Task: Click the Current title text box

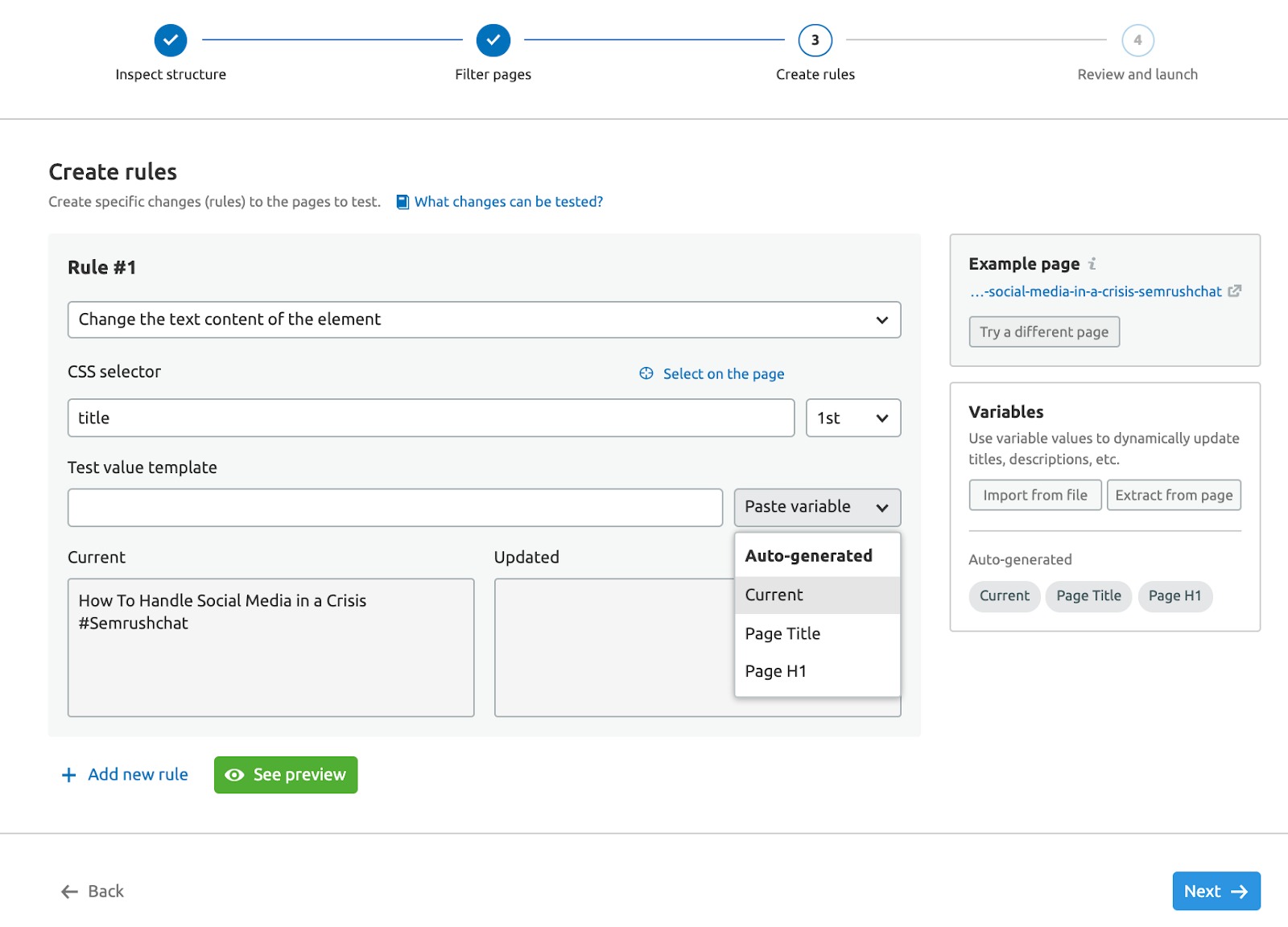Action: pyautogui.click(x=270, y=648)
